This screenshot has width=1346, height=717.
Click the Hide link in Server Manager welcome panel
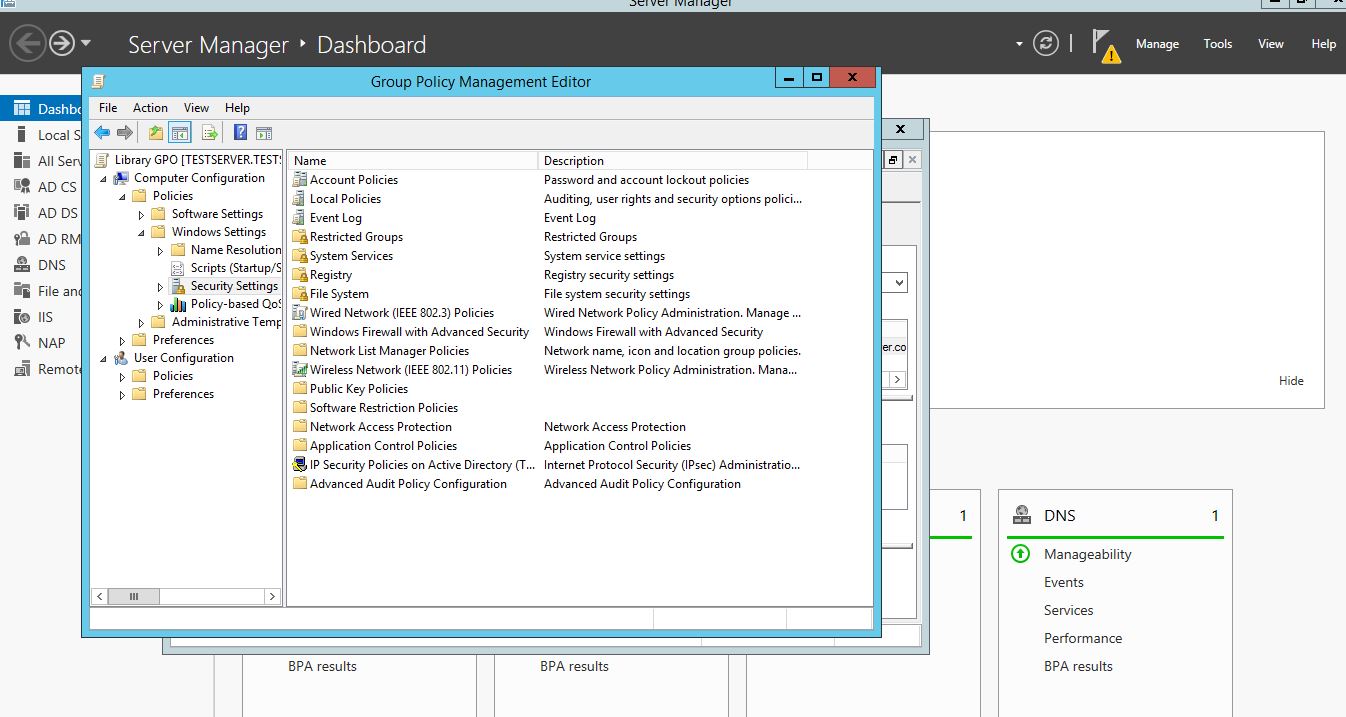pyautogui.click(x=1291, y=381)
